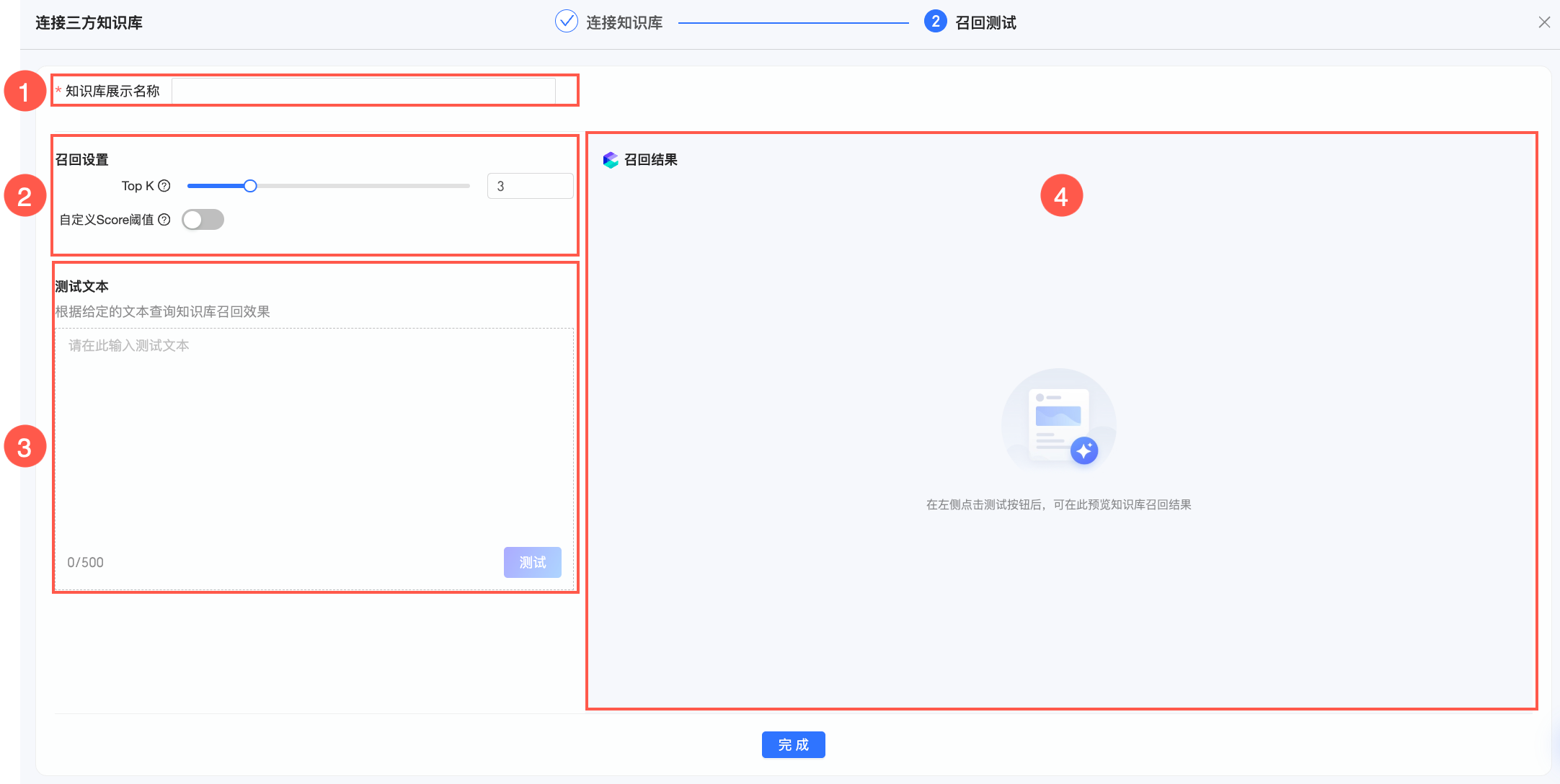
Task: Select the 召回测试 step label
Action: point(985,22)
